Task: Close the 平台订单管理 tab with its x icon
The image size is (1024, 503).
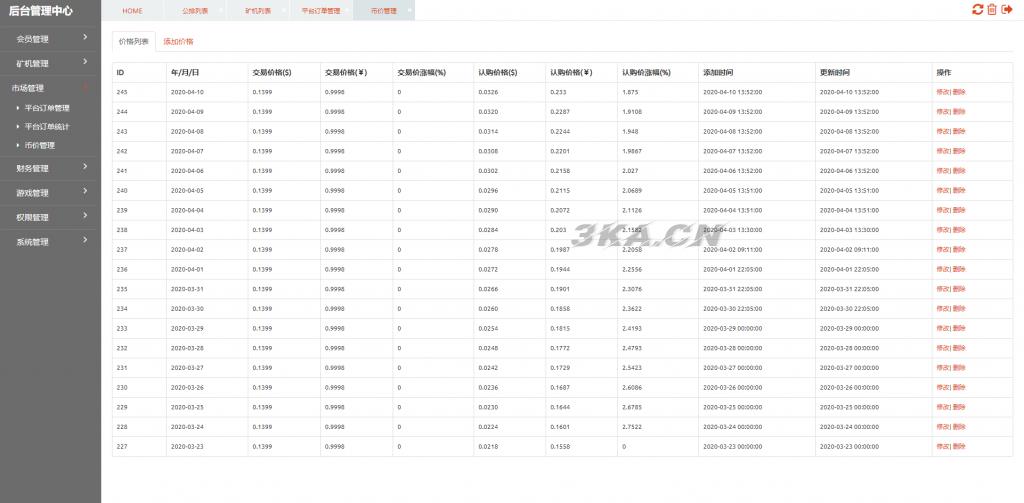Action: [x=350, y=10]
